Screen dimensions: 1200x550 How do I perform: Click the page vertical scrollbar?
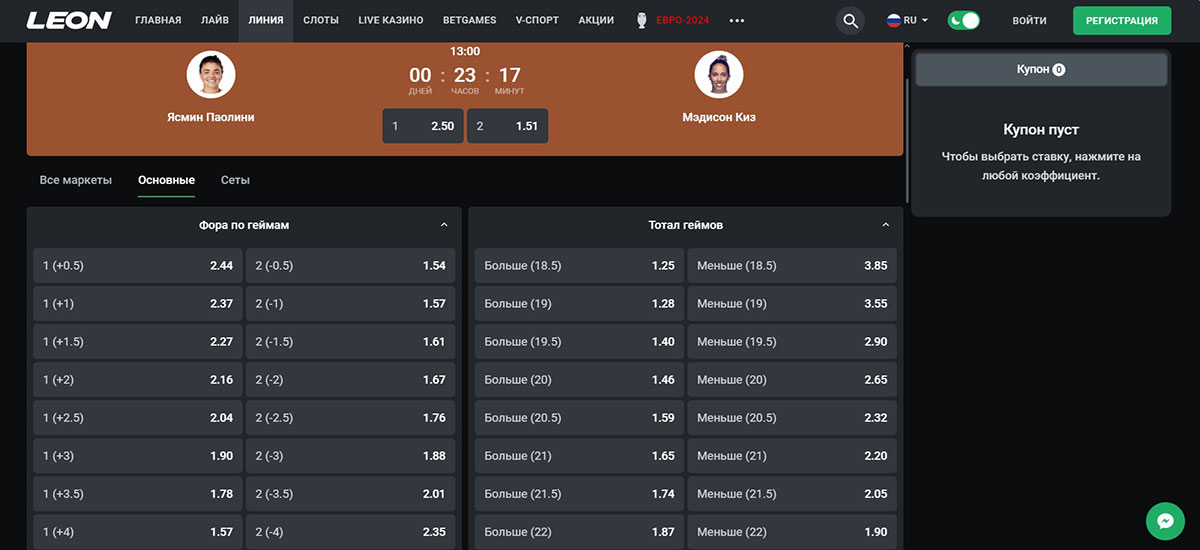(907, 140)
